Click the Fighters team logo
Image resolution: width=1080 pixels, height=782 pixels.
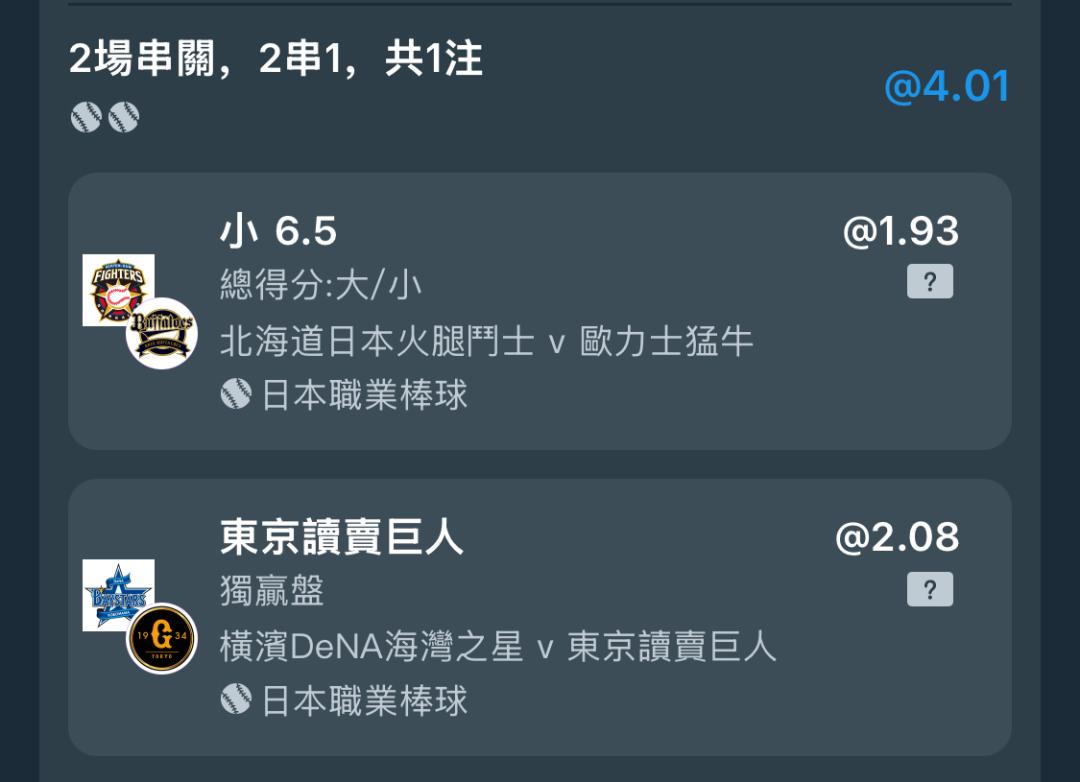(118, 290)
